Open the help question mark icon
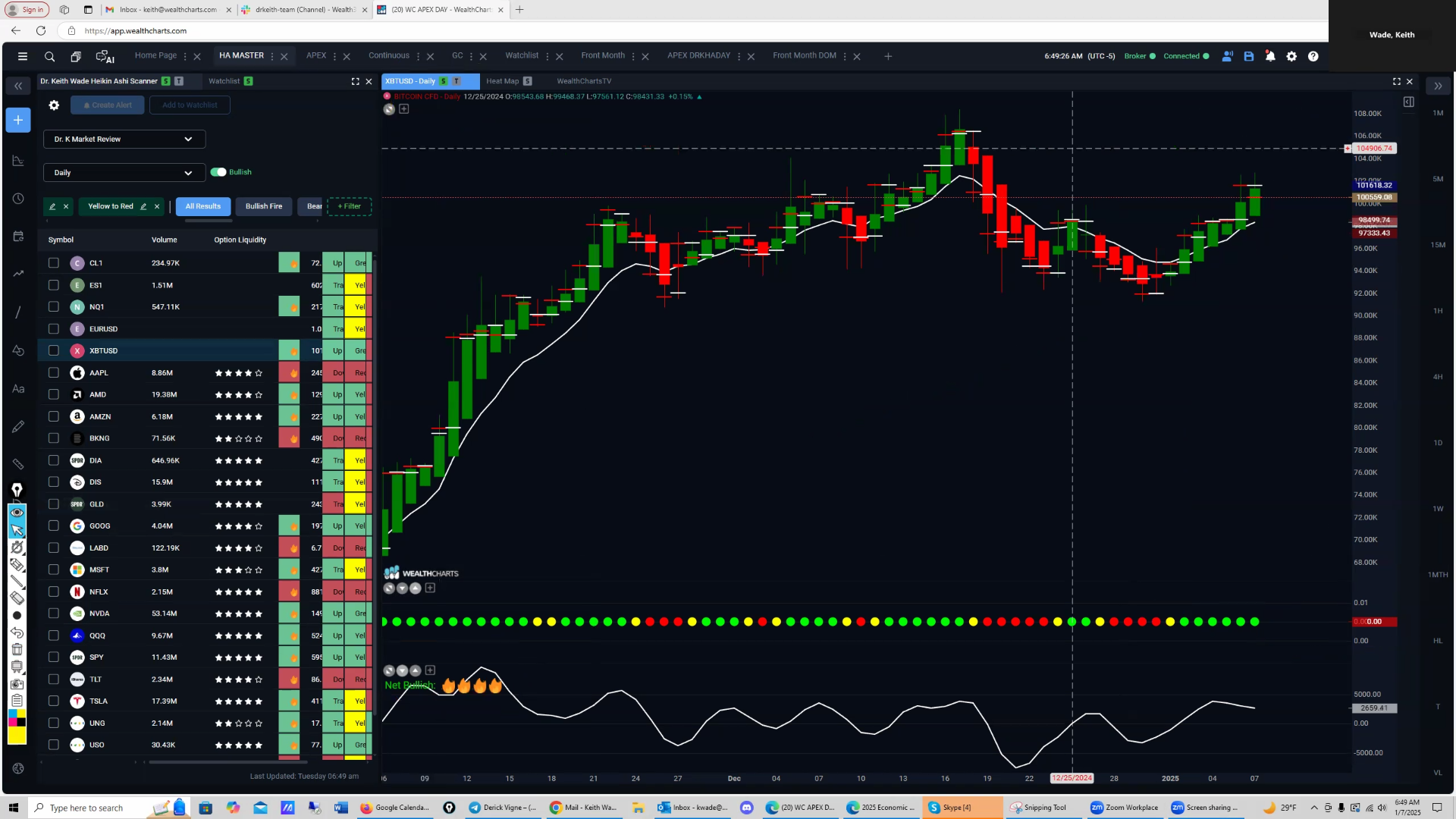Viewport: 1456px width, 819px height. tap(1313, 56)
